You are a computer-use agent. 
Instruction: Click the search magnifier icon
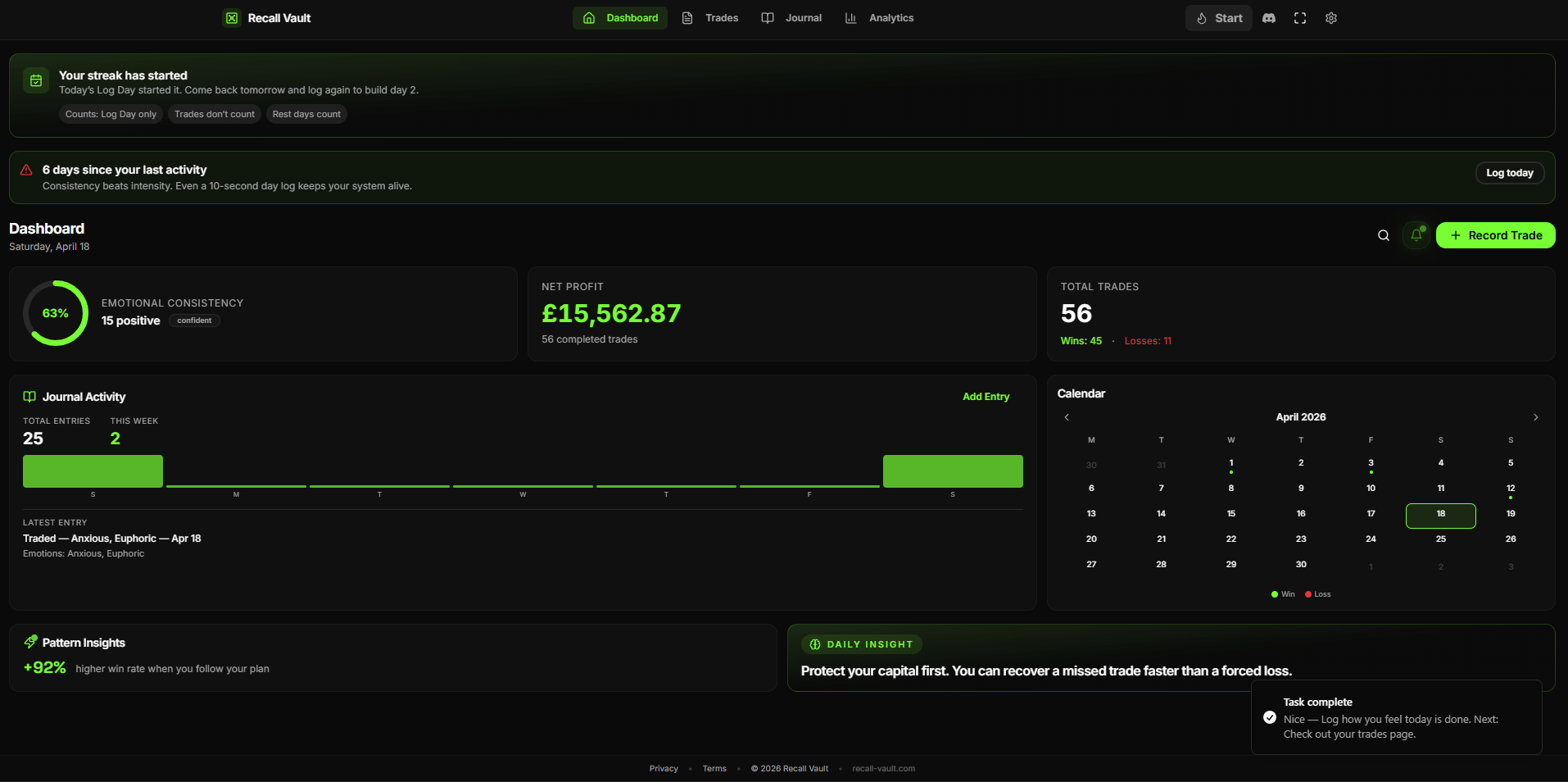[1384, 235]
